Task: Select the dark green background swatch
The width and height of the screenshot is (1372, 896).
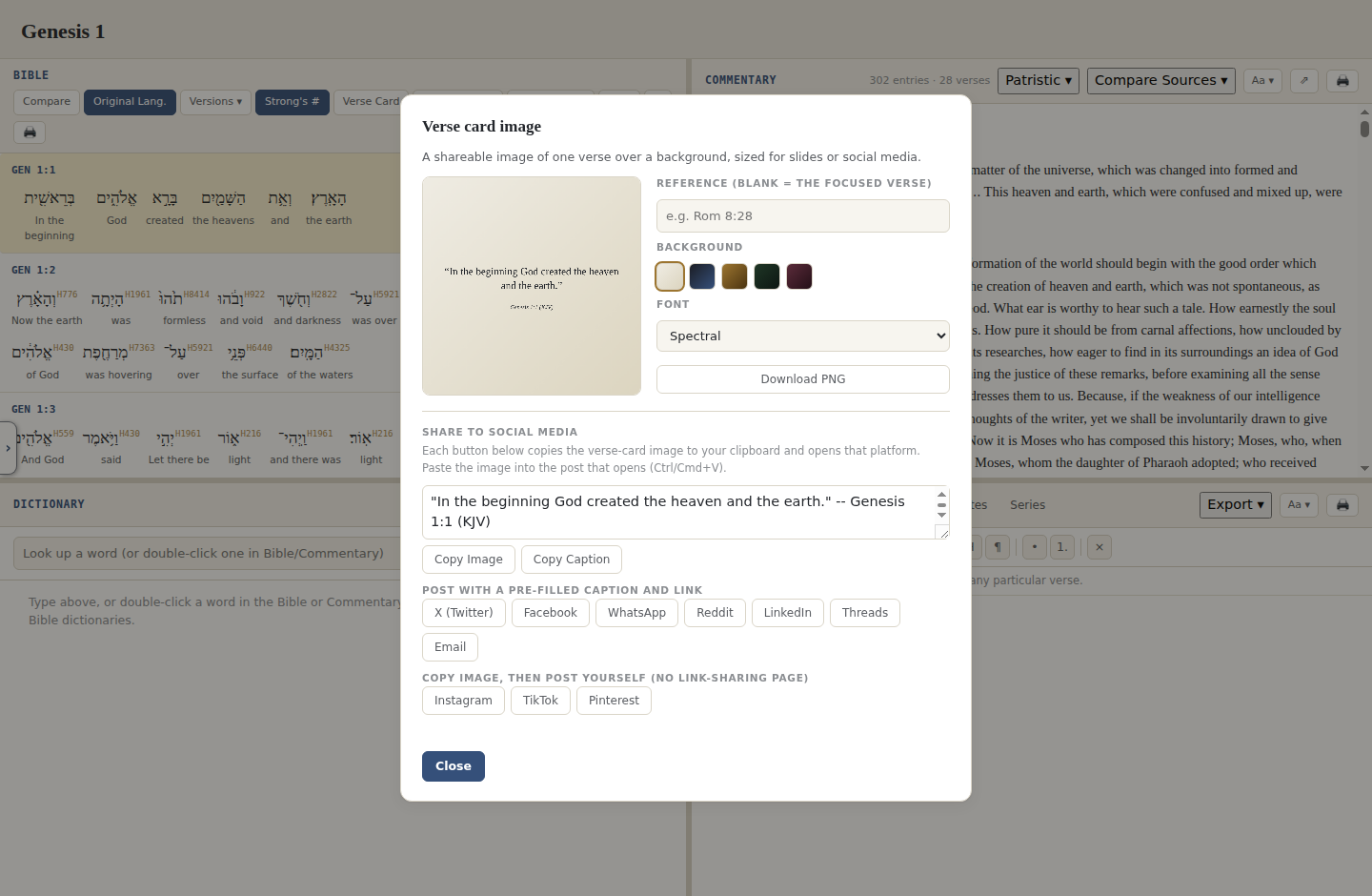Action: pos(767,276)
